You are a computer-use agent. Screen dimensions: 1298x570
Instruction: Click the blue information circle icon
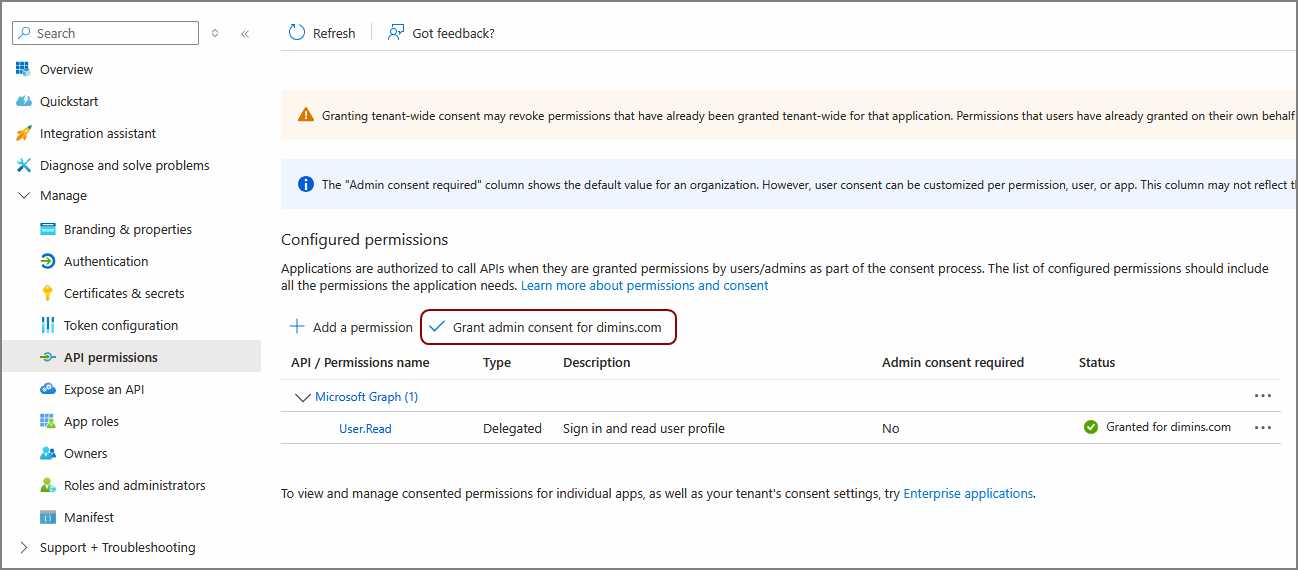pyautogui.click(x=306, y=184)
